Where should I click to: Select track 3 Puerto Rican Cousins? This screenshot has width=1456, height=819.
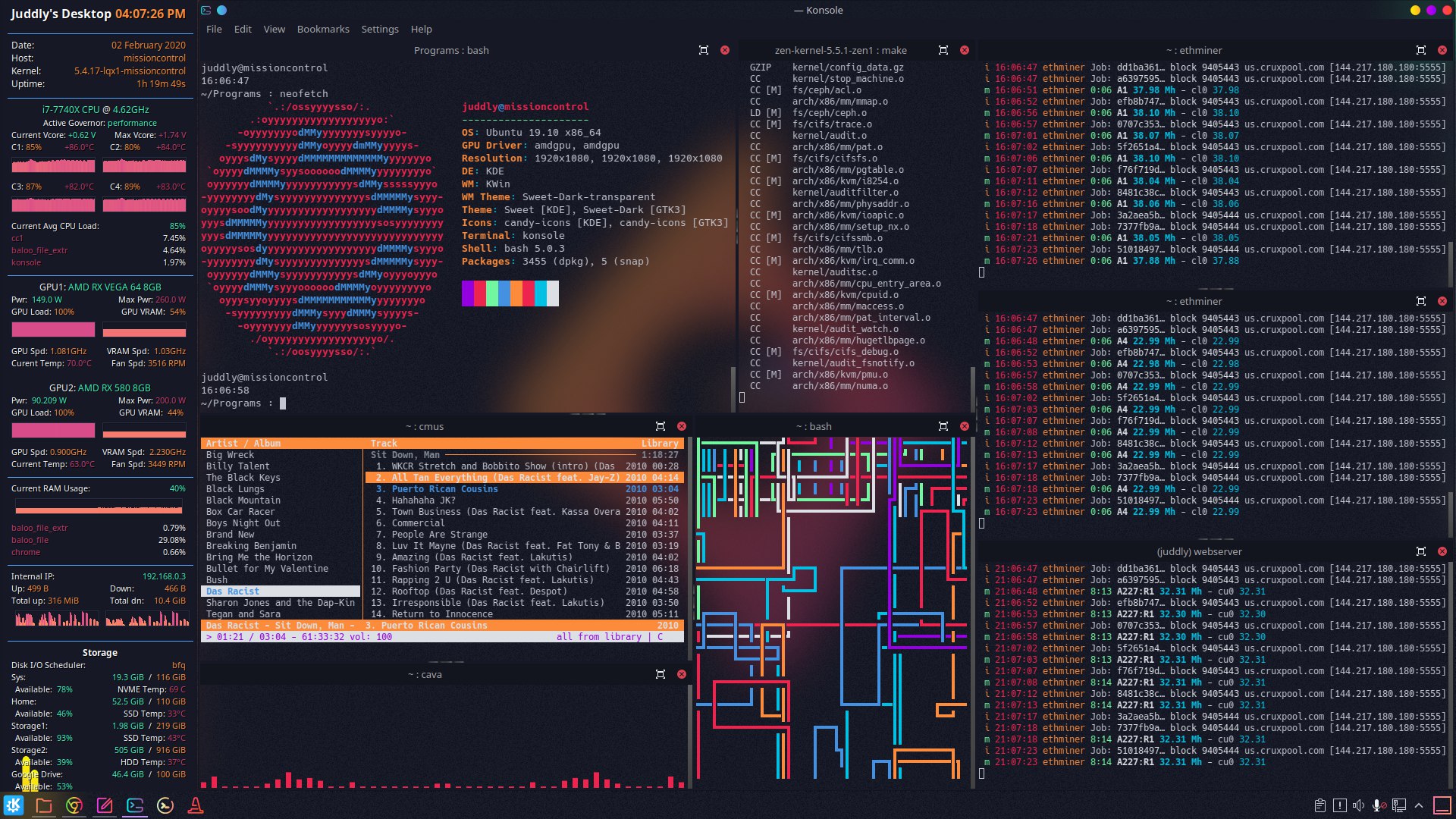[x=524, y=489]
